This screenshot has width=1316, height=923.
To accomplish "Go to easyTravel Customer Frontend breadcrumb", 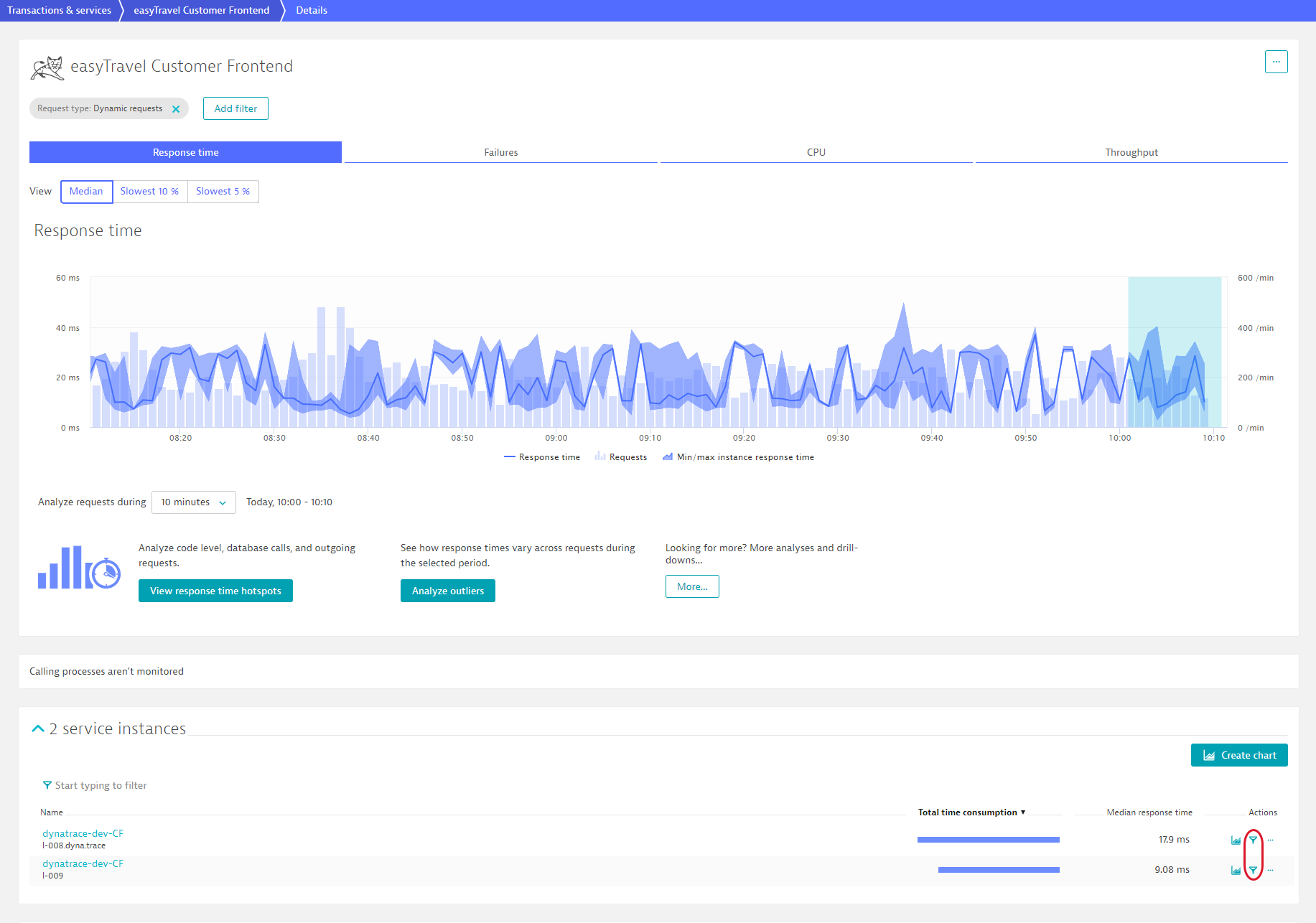I will tap(201, 10).
